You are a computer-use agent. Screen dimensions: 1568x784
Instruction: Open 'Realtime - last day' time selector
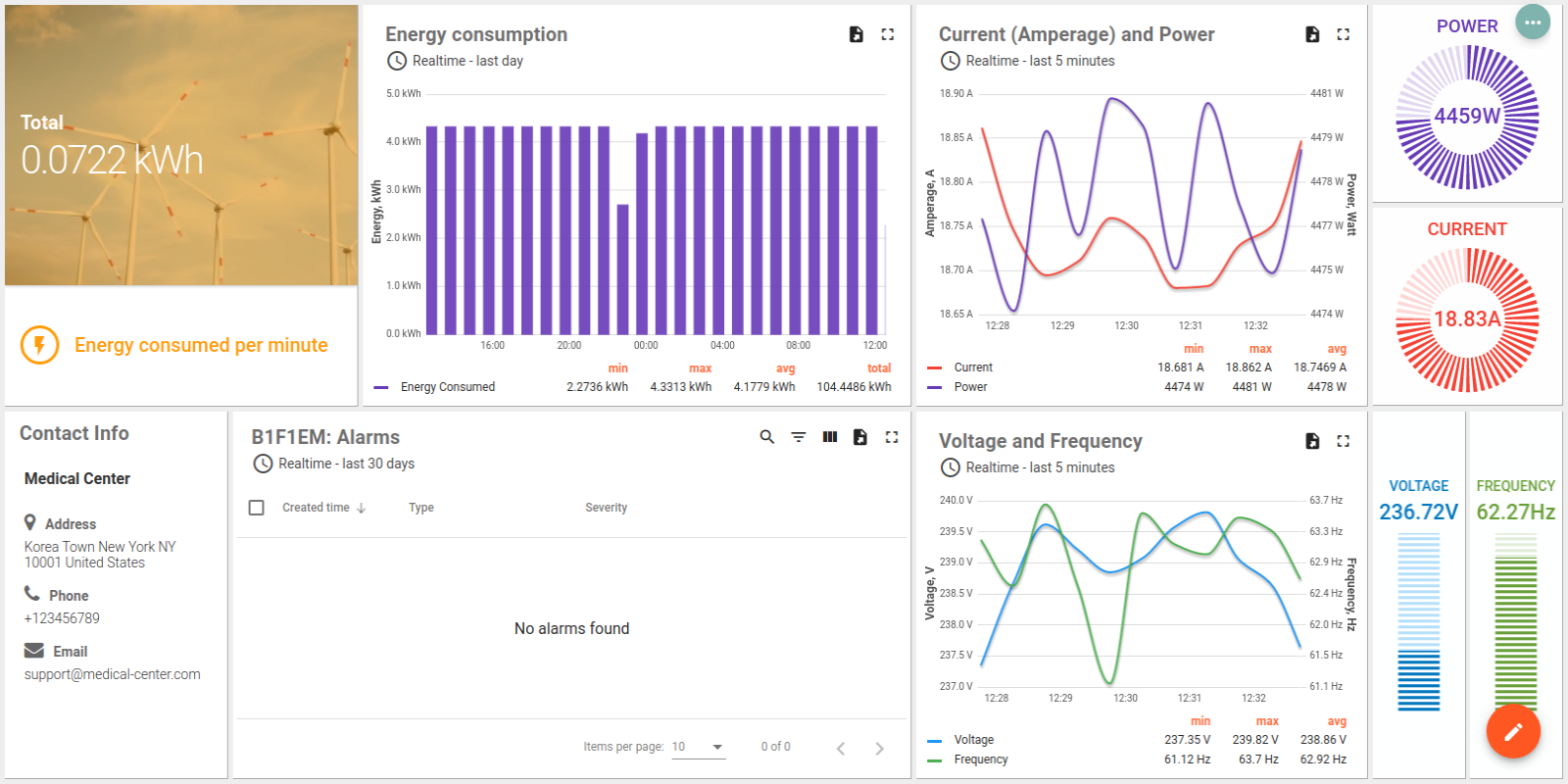click(467, 61)
